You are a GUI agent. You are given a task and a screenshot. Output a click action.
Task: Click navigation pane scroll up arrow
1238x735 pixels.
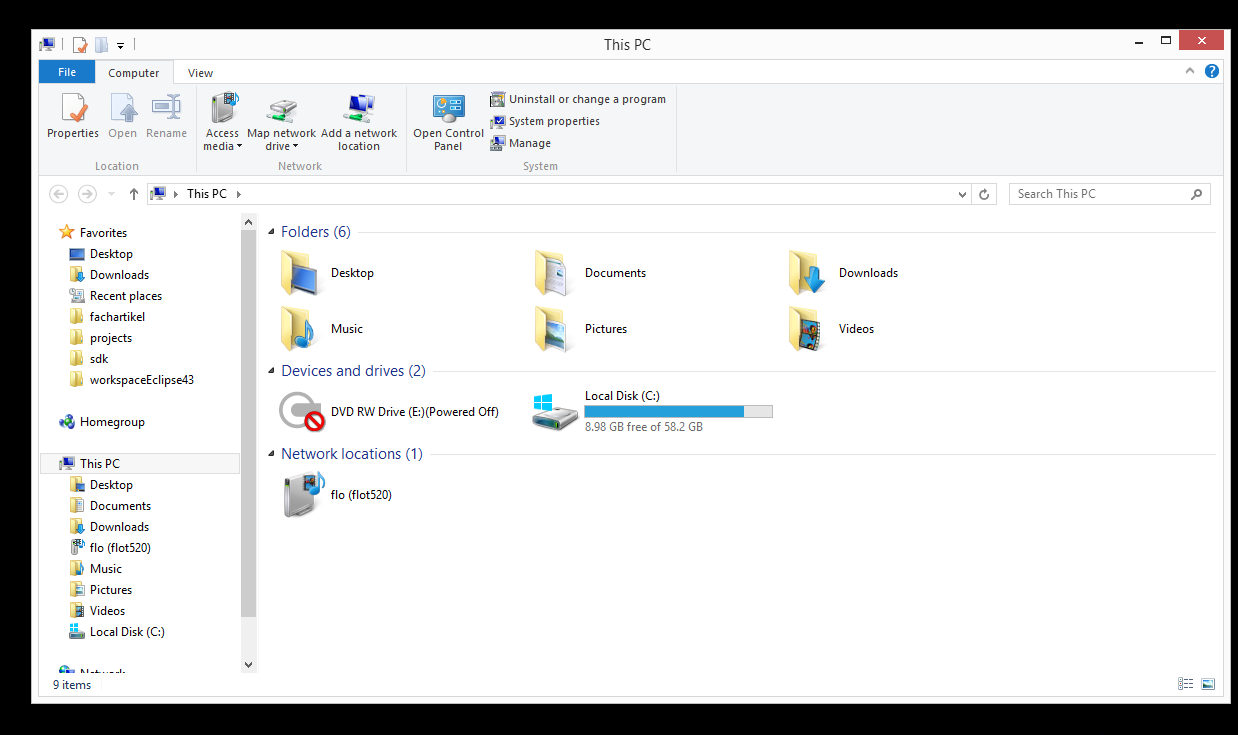(249, 221)
